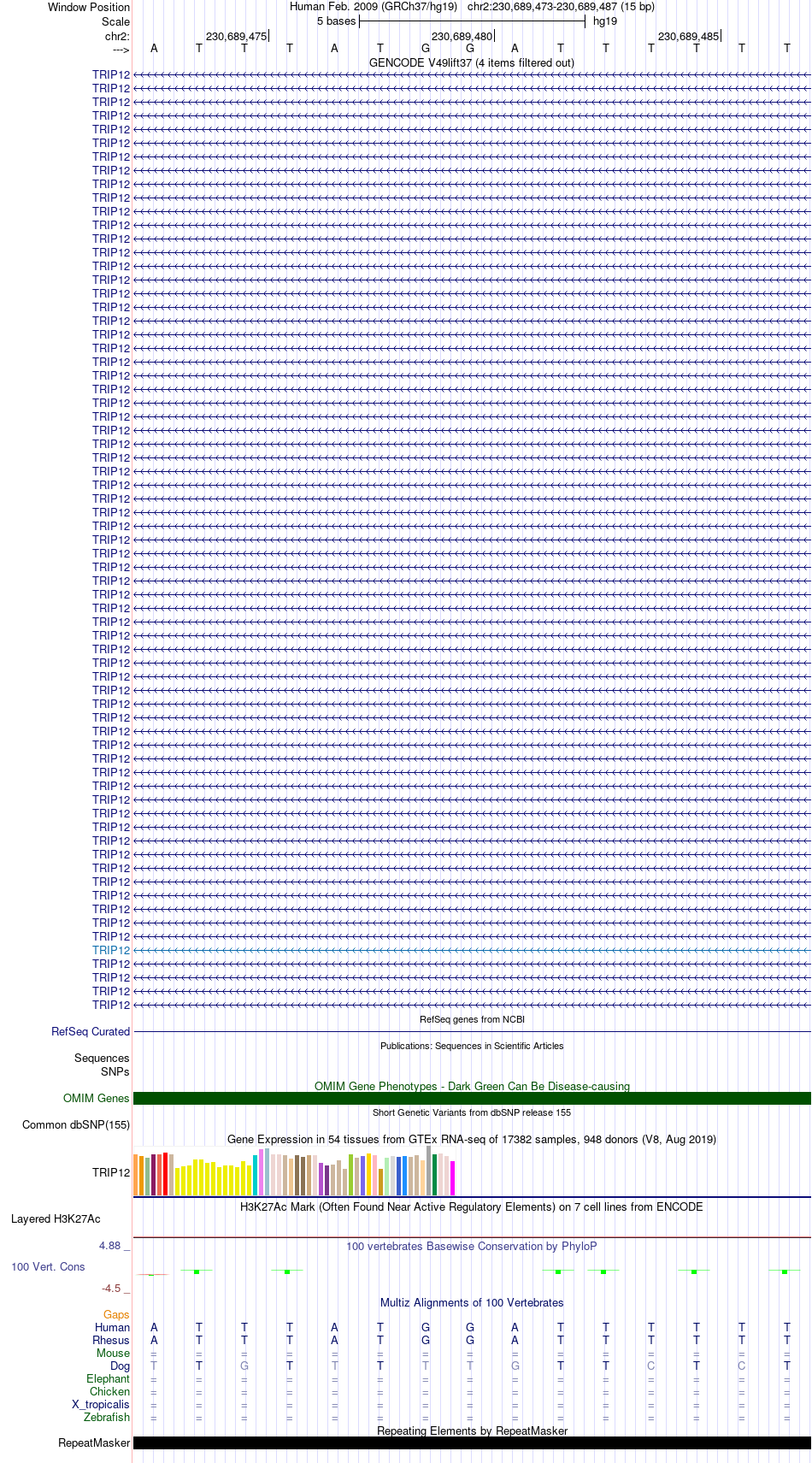Click the cyan bar in GTEx chart

(256, 1176)
